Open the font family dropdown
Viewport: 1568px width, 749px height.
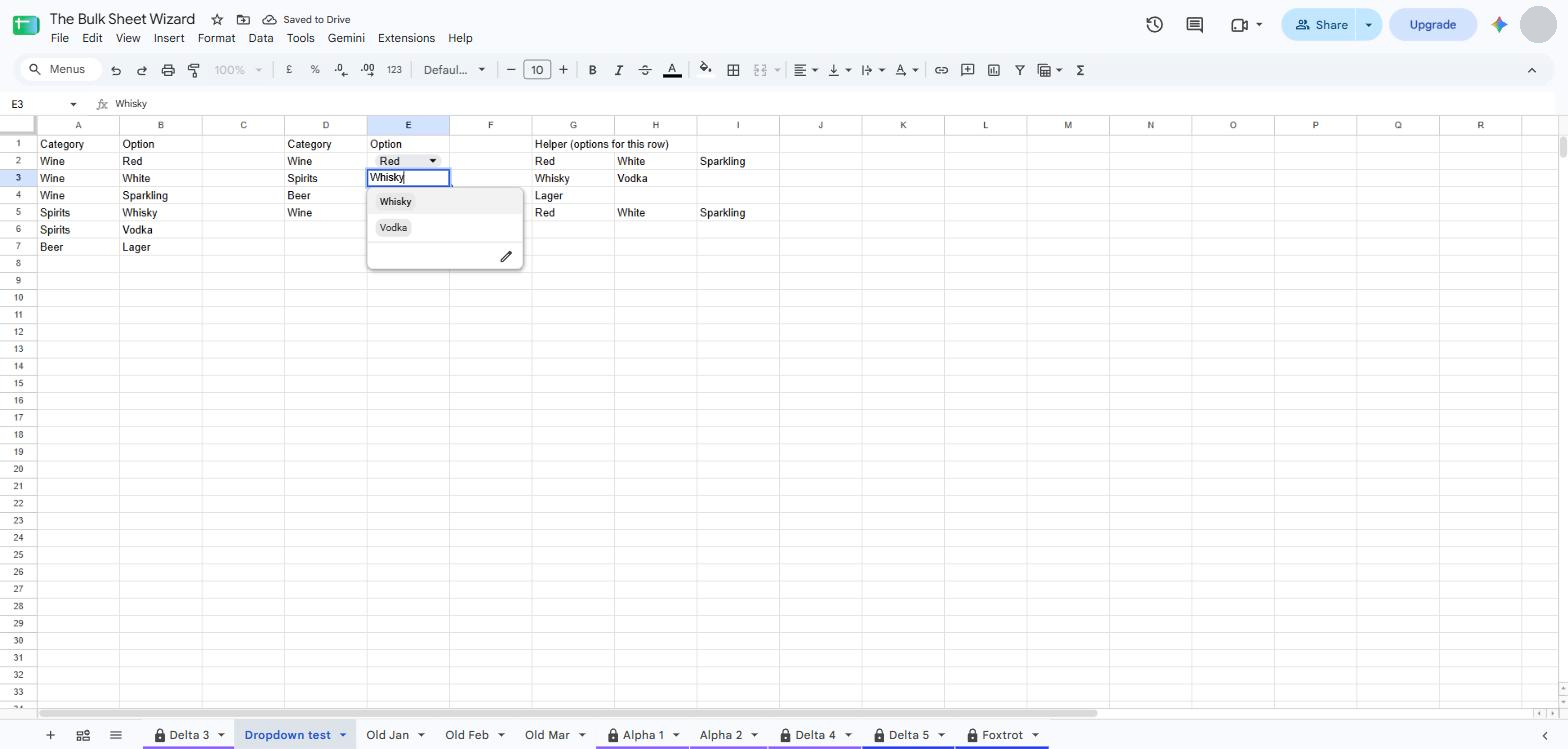tap(454, 70)
